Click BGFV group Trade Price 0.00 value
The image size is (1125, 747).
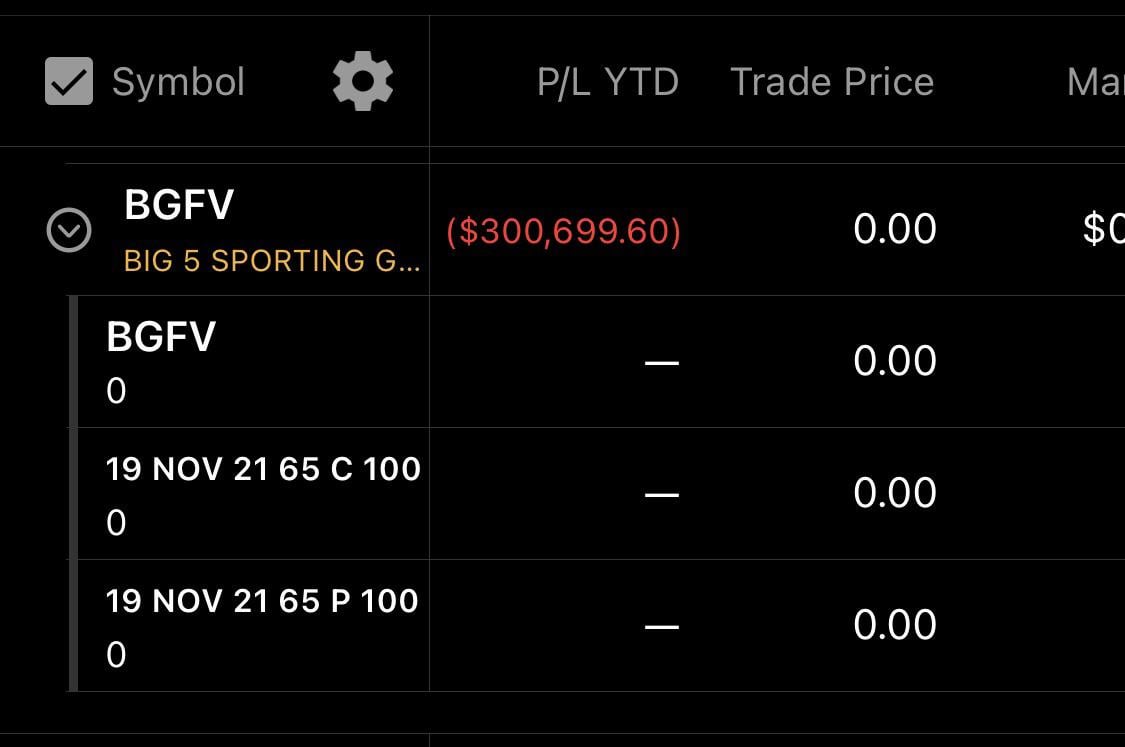coord(895,230)
